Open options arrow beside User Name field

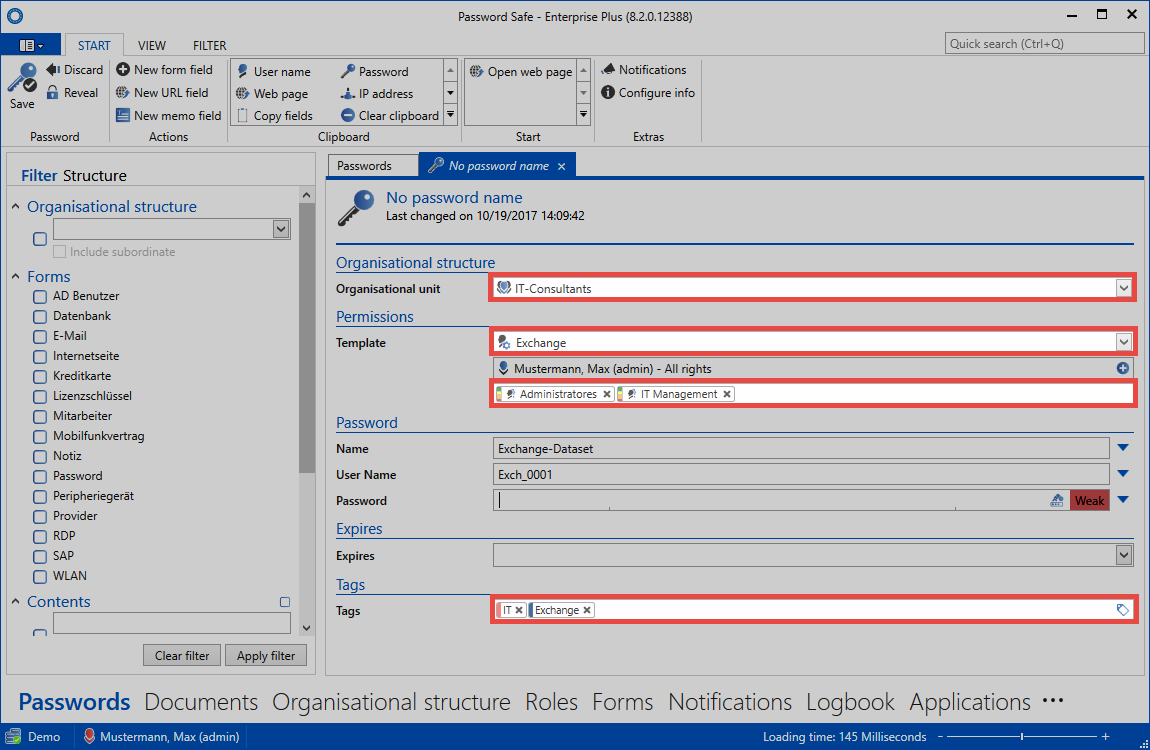[1123, 474]
